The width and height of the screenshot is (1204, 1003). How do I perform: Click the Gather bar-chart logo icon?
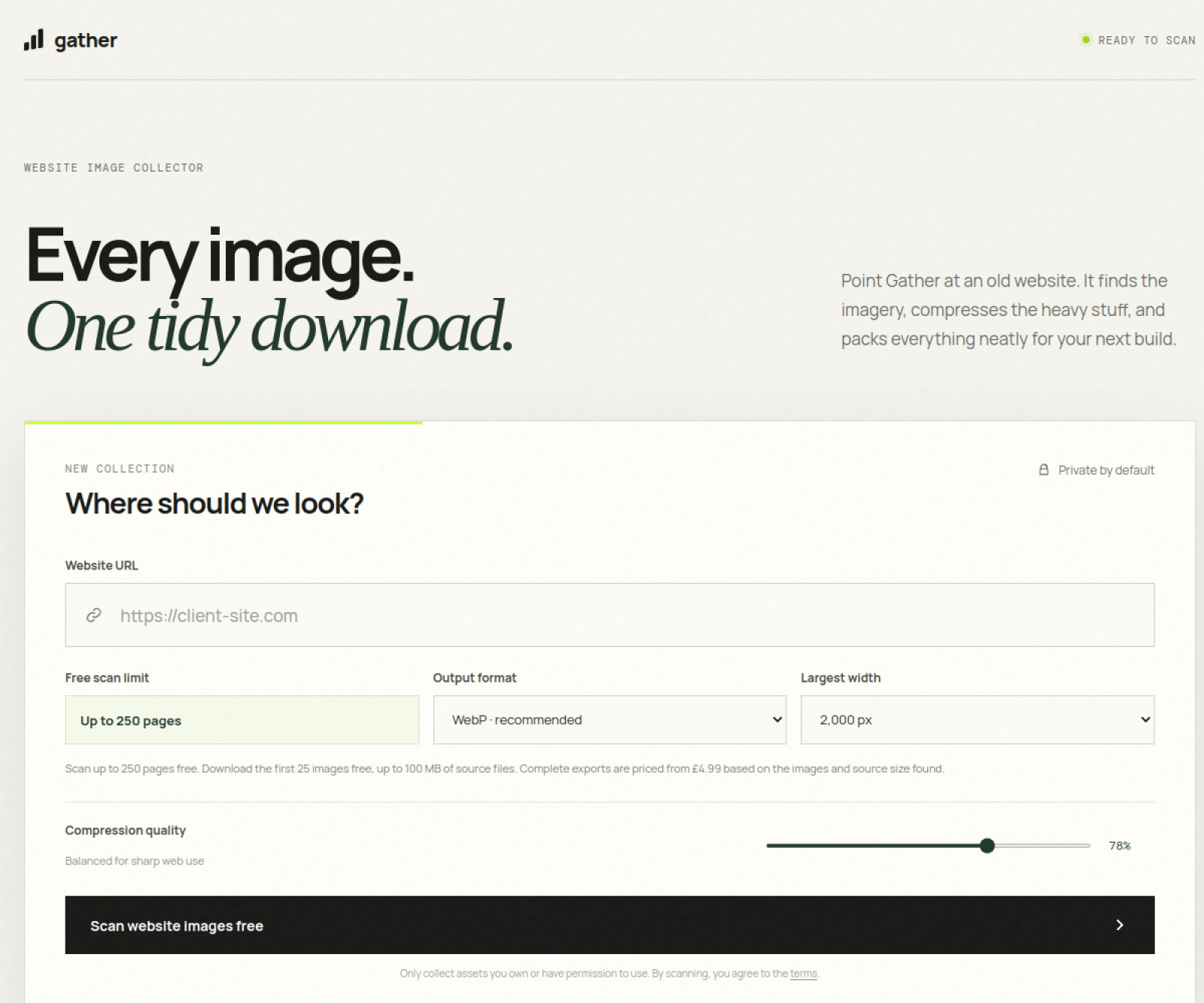click(x=34, y=40)
